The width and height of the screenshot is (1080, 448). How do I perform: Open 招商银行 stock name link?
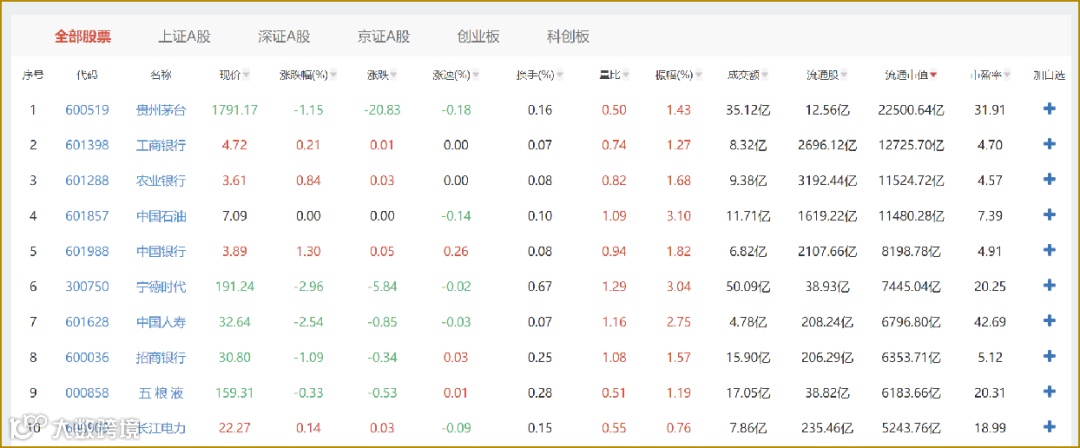161,357
